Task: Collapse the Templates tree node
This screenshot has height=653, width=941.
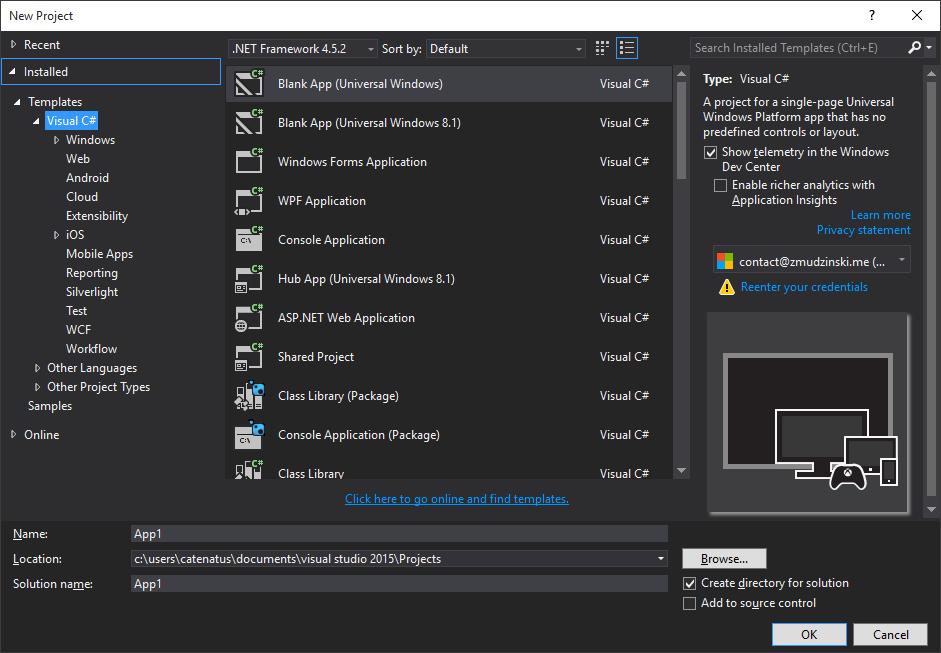Action: click(x=17, y=102)
